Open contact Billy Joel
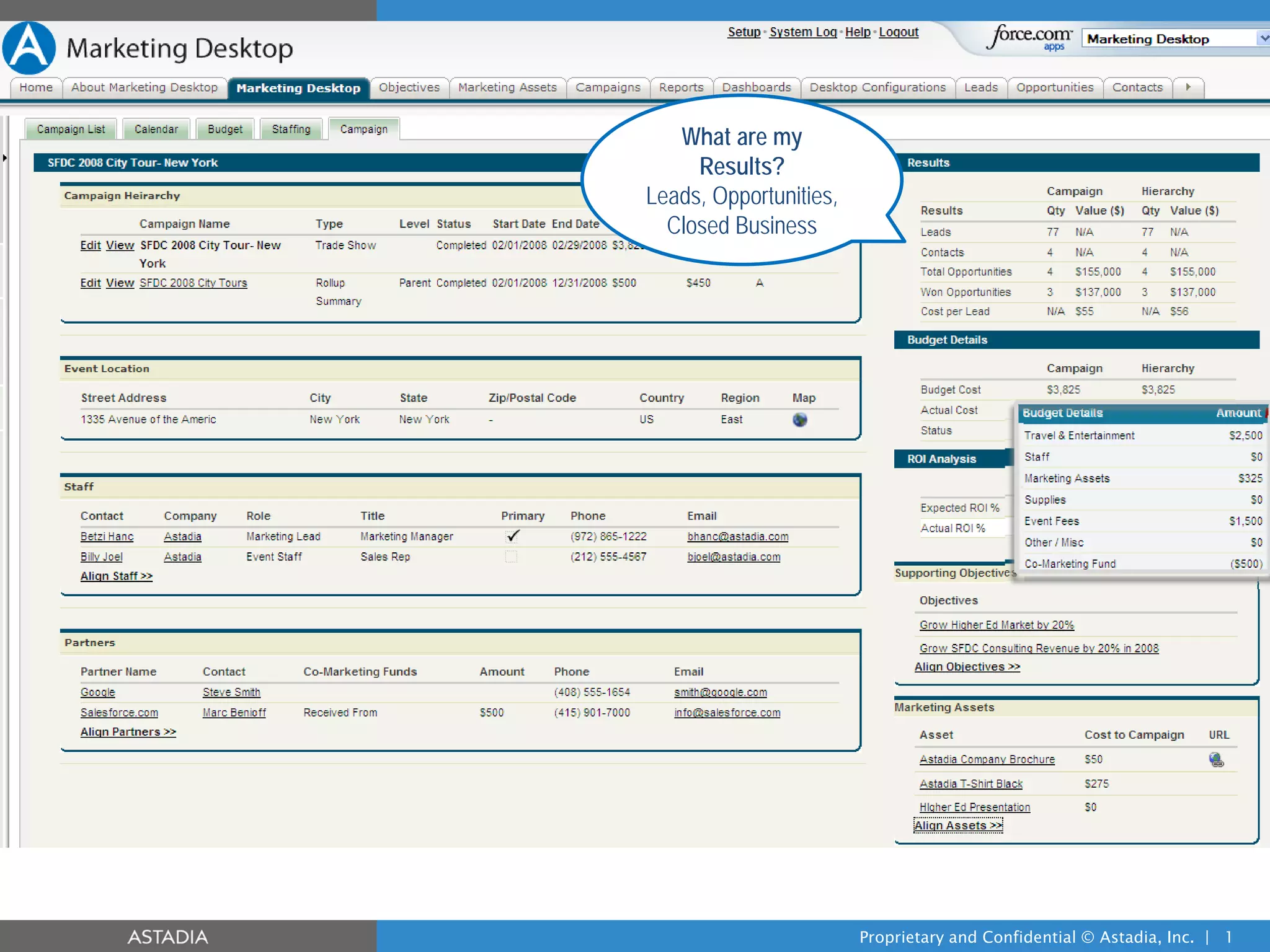 102,557
